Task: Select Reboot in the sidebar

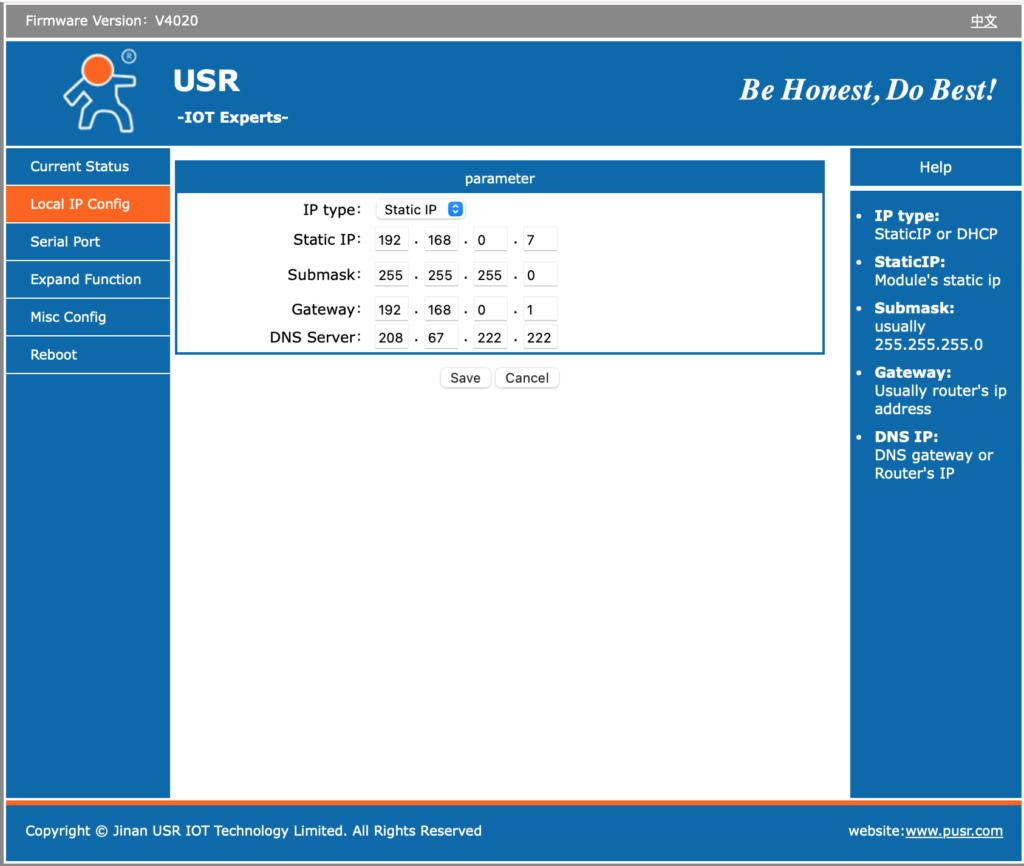Action: pyautogui.click(x=54, y=355)
